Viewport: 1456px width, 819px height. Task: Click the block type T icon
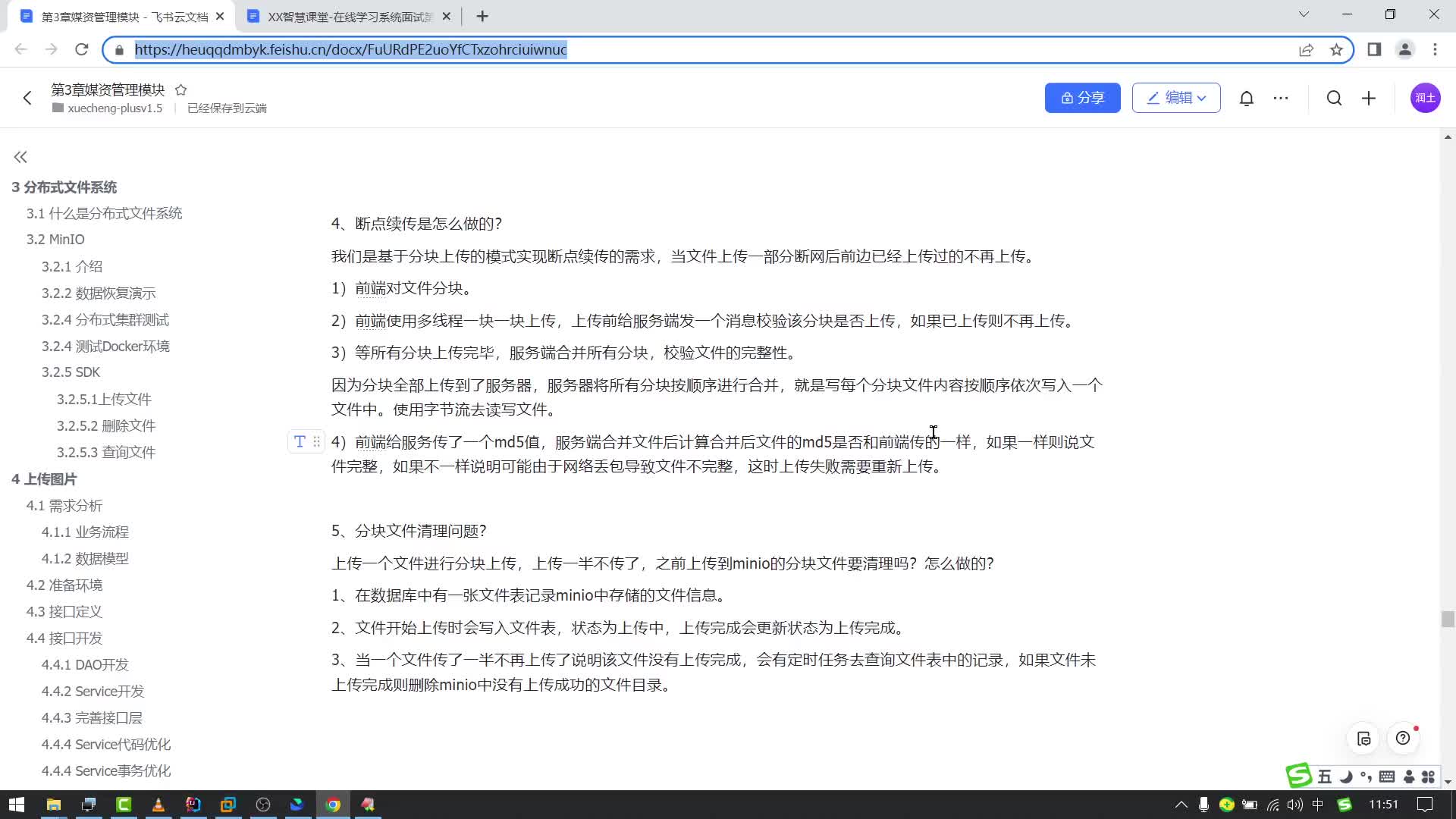[x=300, y=441]
